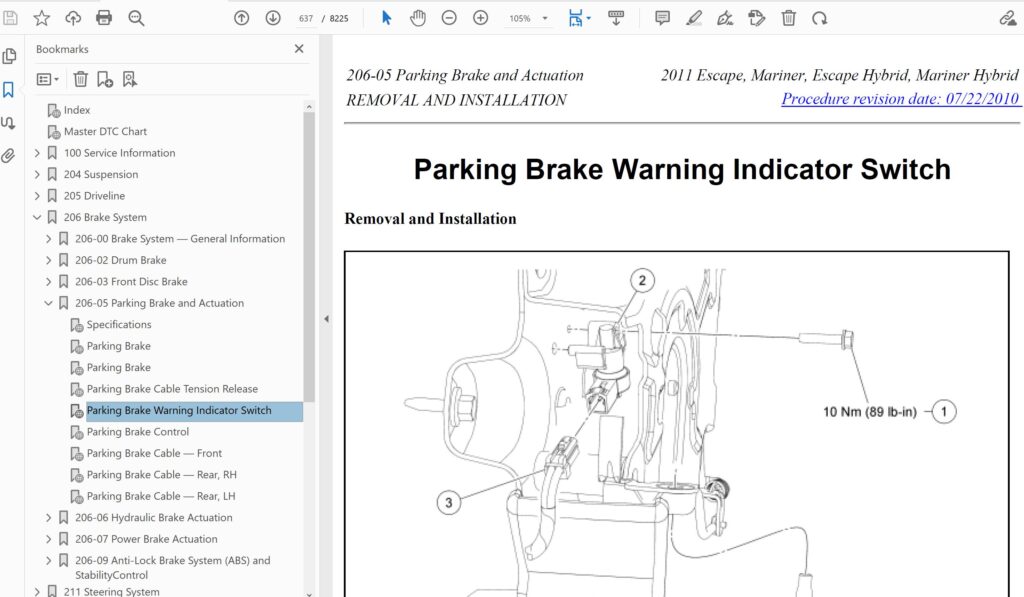Toggle the page thumbnails panel

(9, 56)
